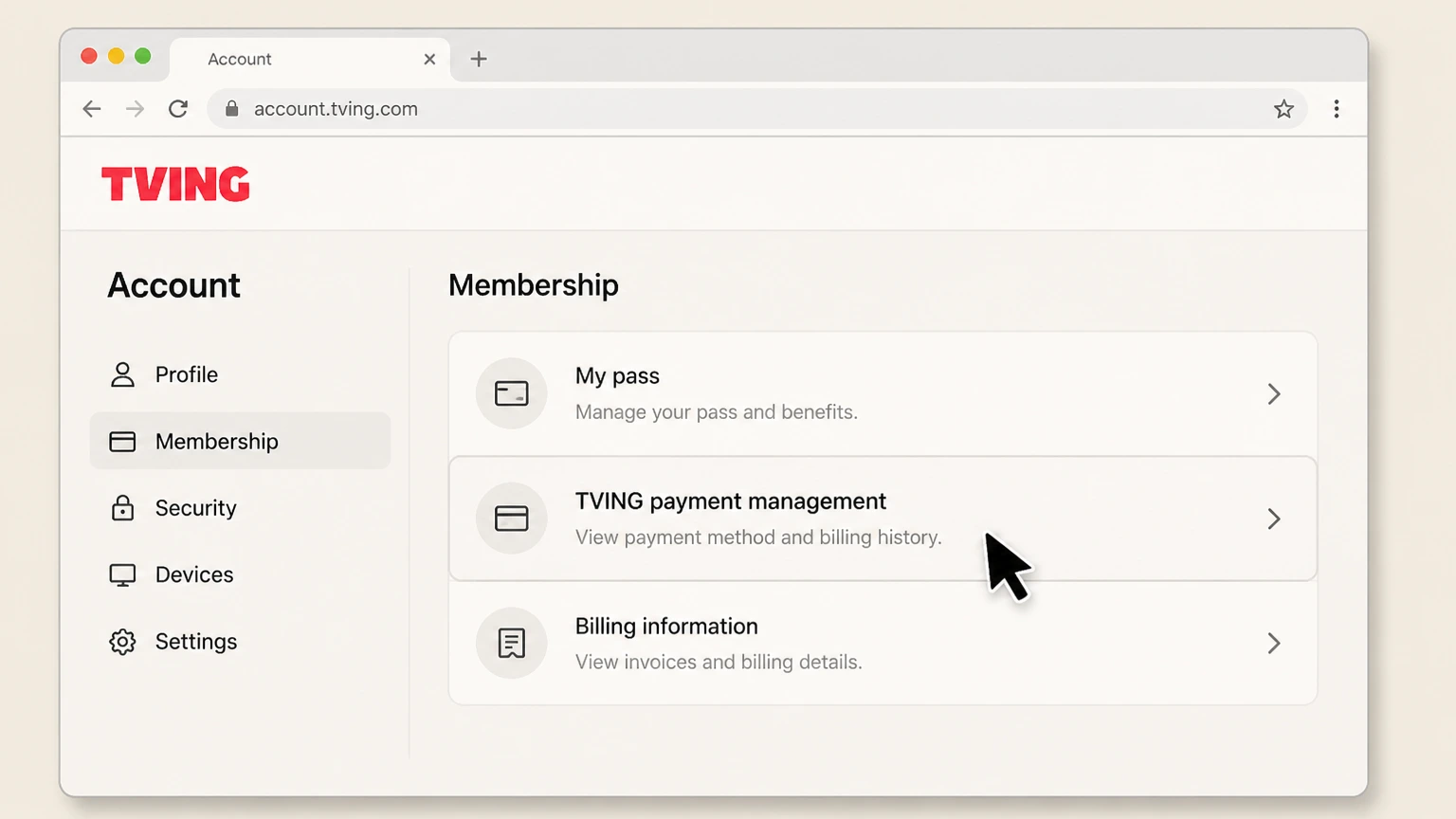Image resolution: width=1456 pixels, height=819 pixels.
Task: Click the Security padlock icon in sidebar
Action: point(122,508)
